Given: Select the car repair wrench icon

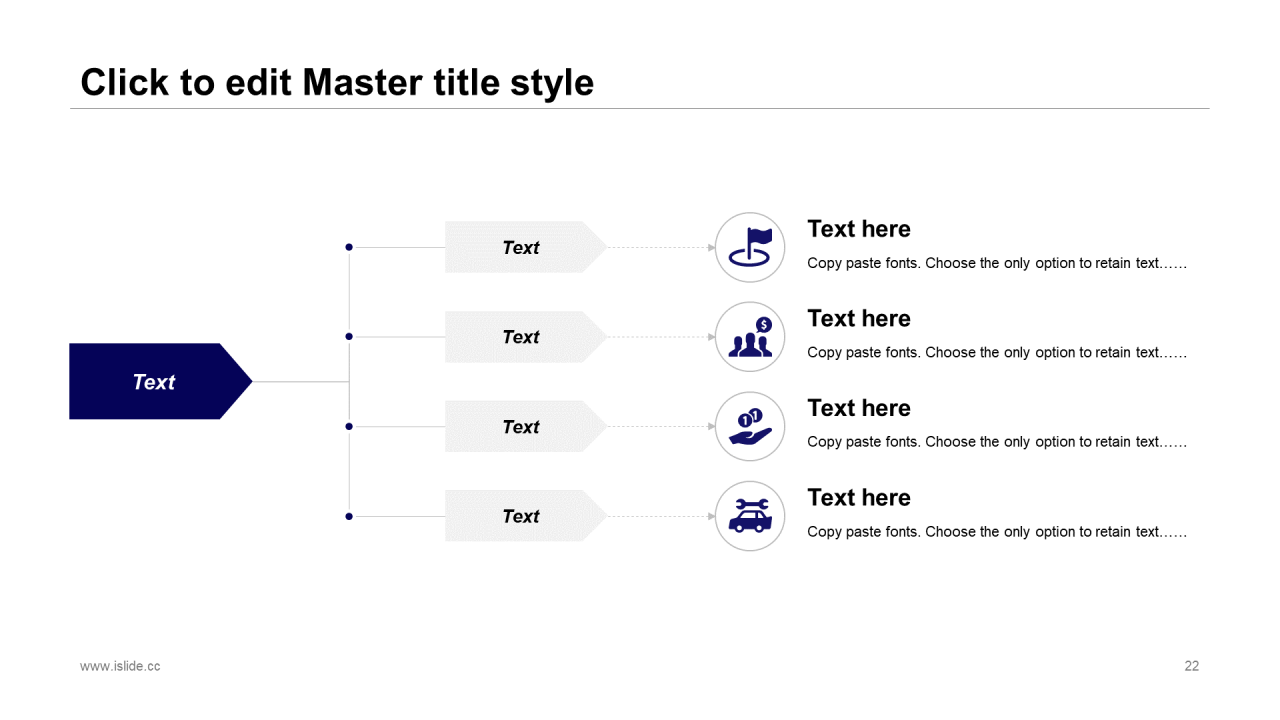Looking at the screenshot, I should tap(750, 516).
